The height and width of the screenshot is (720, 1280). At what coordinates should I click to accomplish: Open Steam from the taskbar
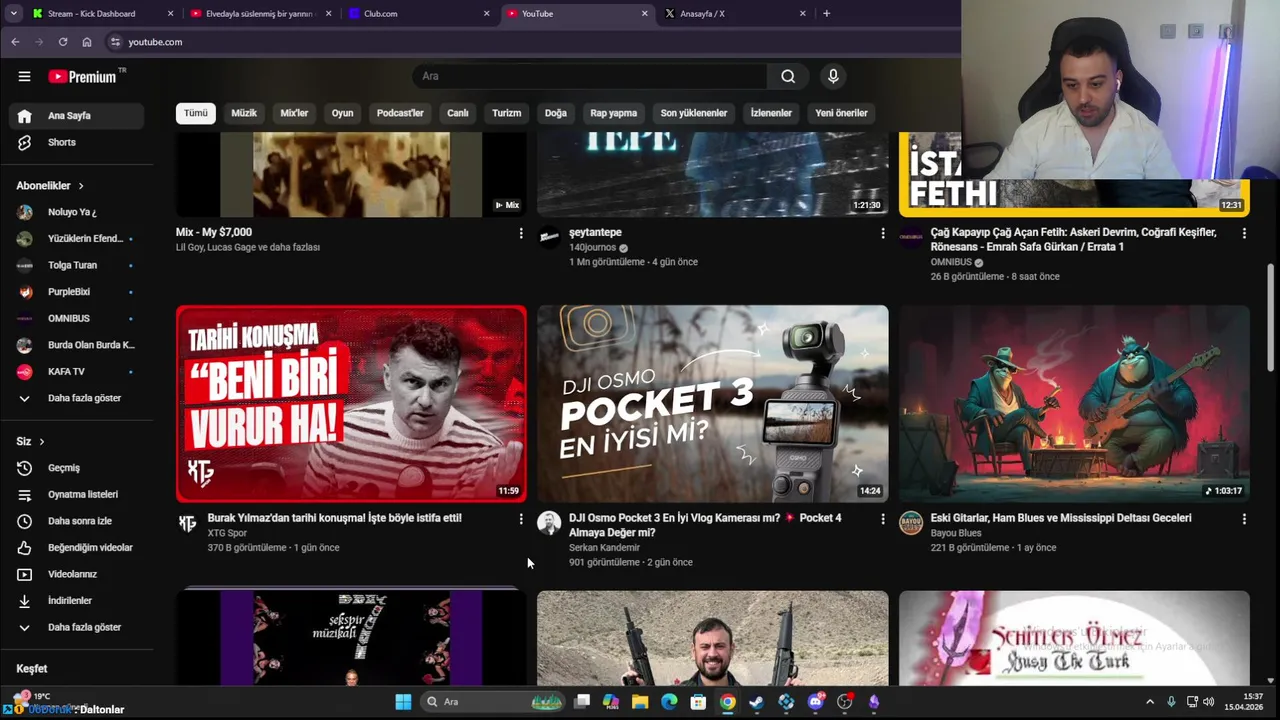click(x=757, y=702)
